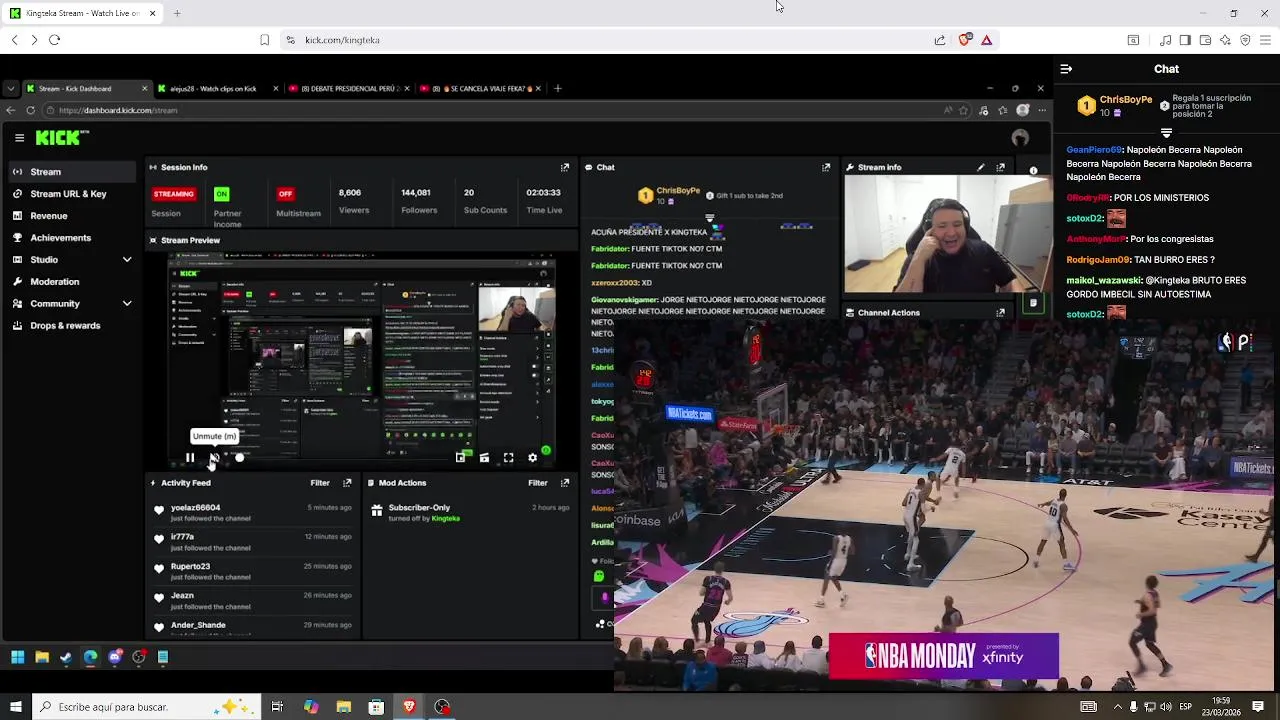Expand the leaderboard in the outer chat
This screenshot has width=1280, height=720.
1166,132
